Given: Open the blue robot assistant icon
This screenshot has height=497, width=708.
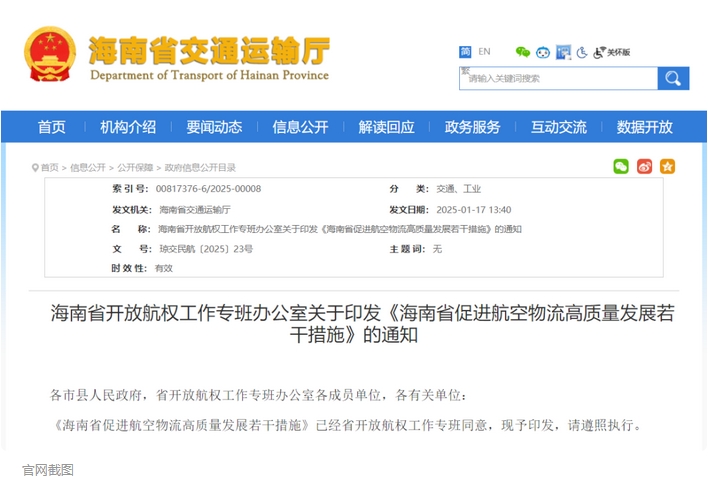Looking at the screenshot, I should 543,52.
